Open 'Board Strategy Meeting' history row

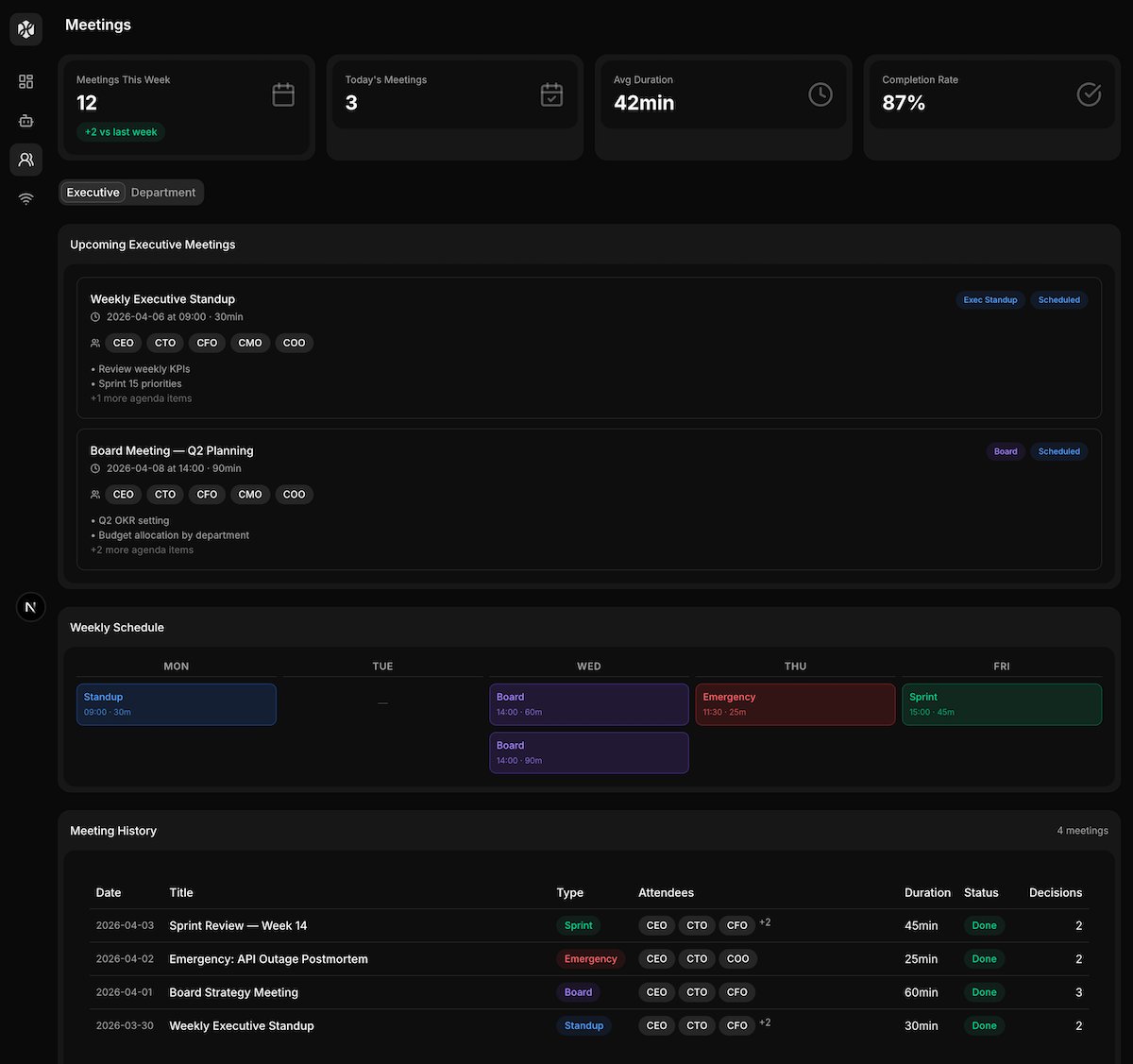click(x=589, y=992)
